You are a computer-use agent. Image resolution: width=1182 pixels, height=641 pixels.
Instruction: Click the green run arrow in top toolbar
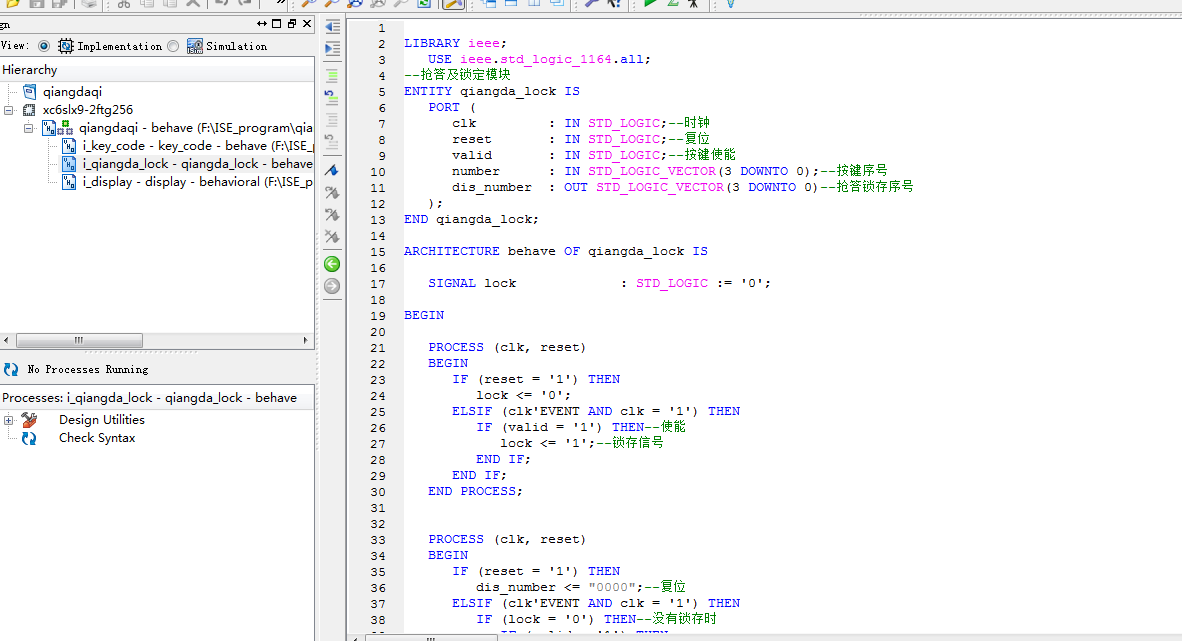[x=650, y=4]
